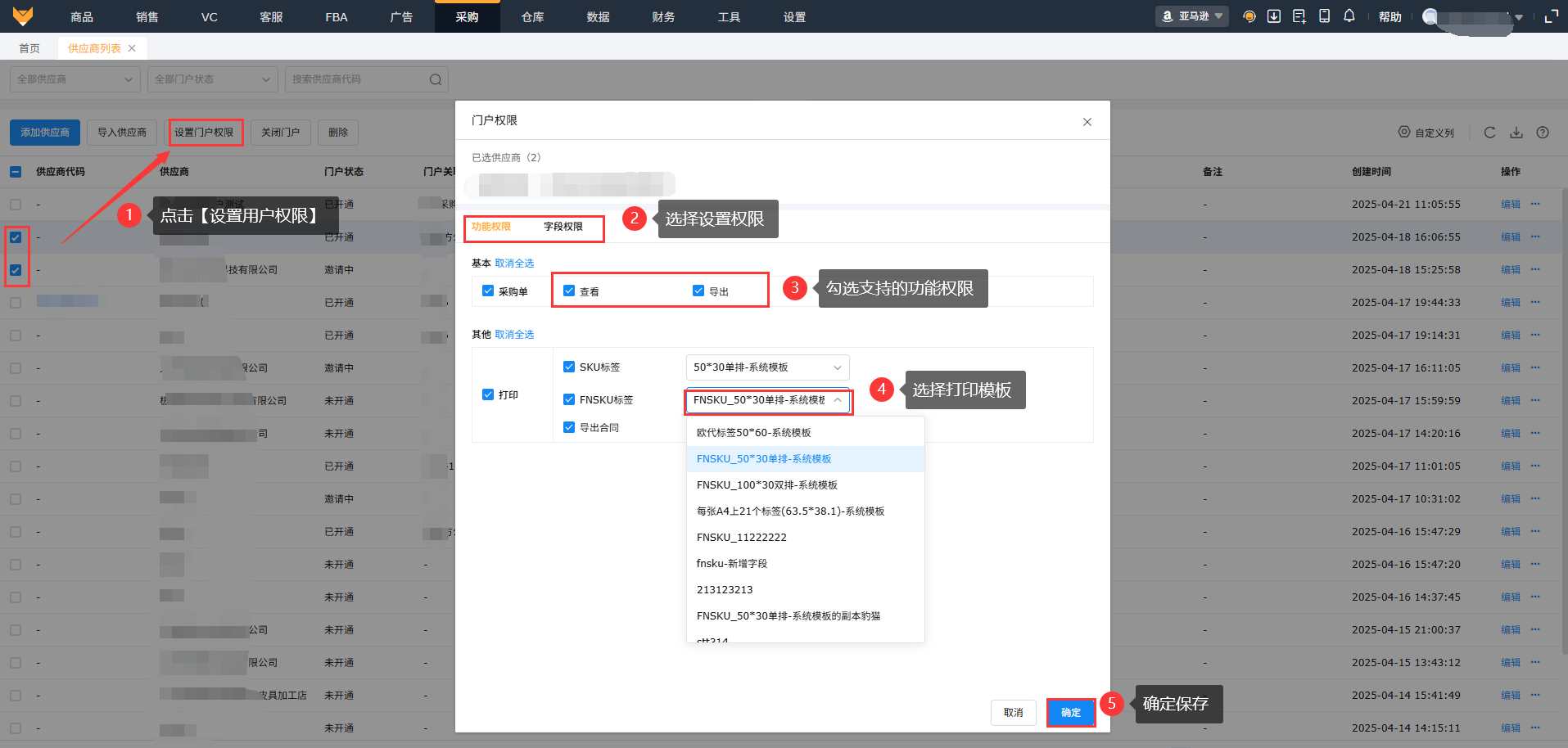Click the 确定 button to save
Viewport: 1568px width, 748px height.
[1070, 712]
